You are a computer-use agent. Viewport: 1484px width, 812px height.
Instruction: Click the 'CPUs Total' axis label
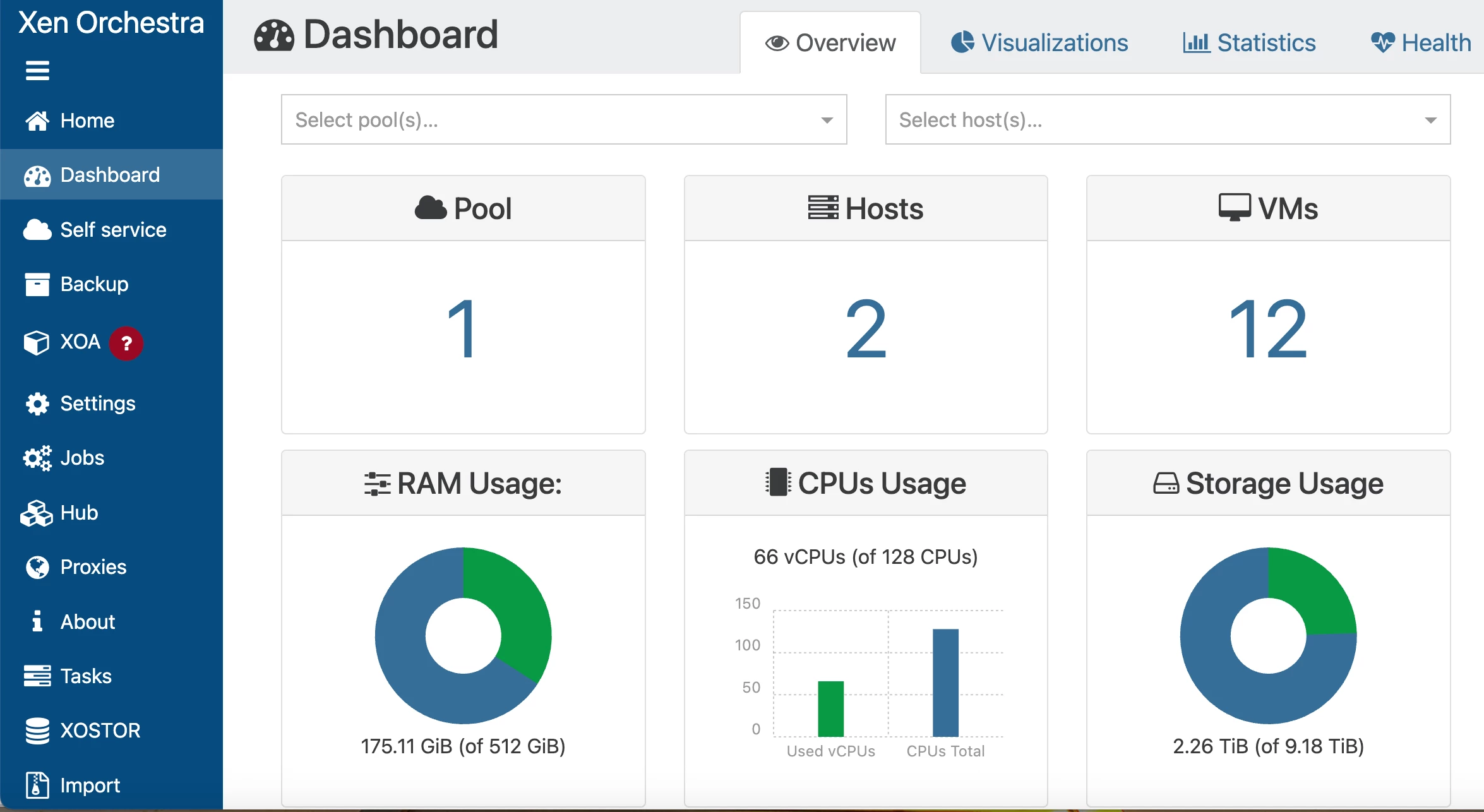(x=945, y=751)
